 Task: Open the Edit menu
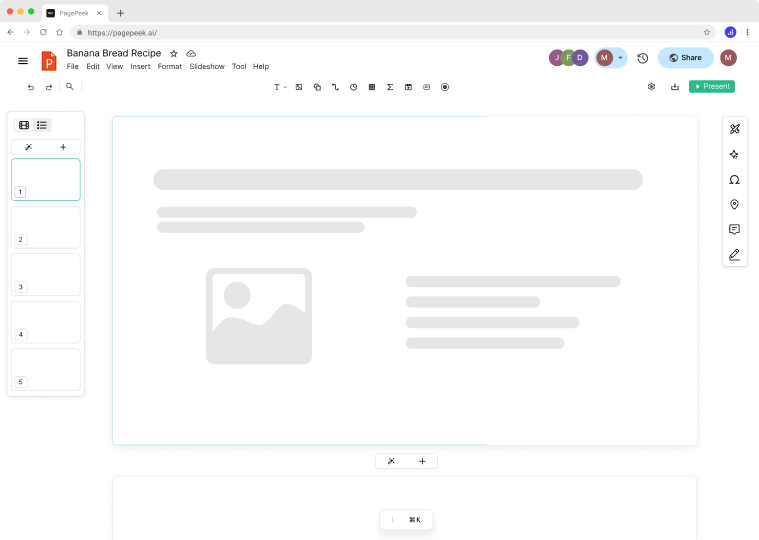93,67
